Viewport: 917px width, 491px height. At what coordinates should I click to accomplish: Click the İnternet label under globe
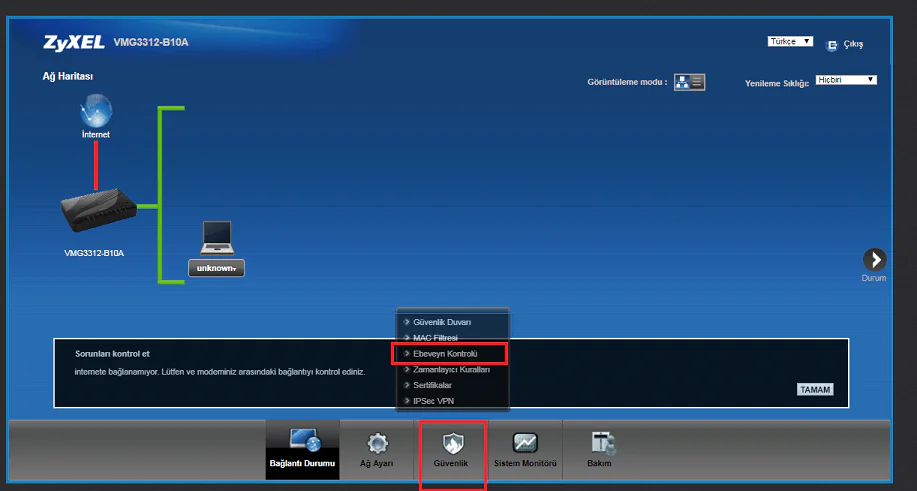coord(96,134)
